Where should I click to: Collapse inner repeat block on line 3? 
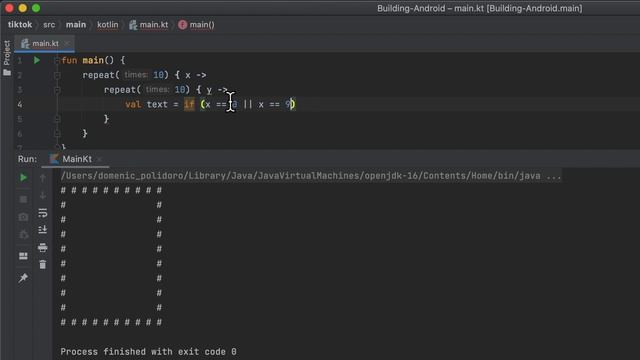(x=57, y=90)
